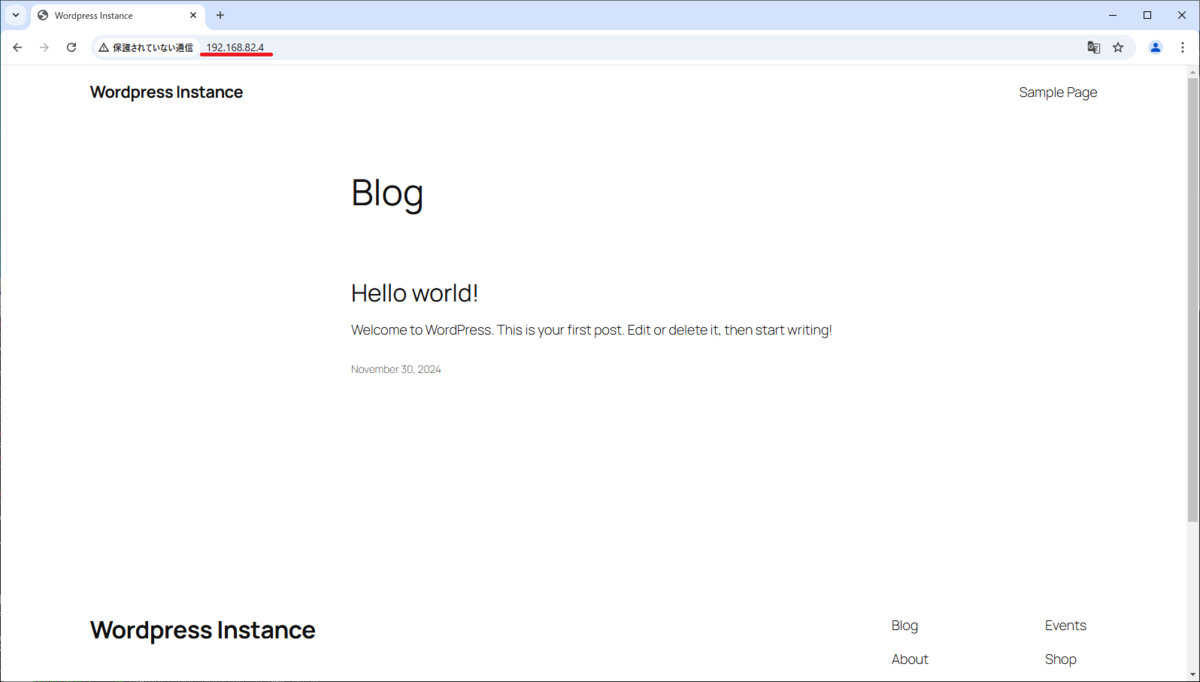Reload the current page
The width and height of the screenshot is (1200, 682).
[x=71, y=47]
